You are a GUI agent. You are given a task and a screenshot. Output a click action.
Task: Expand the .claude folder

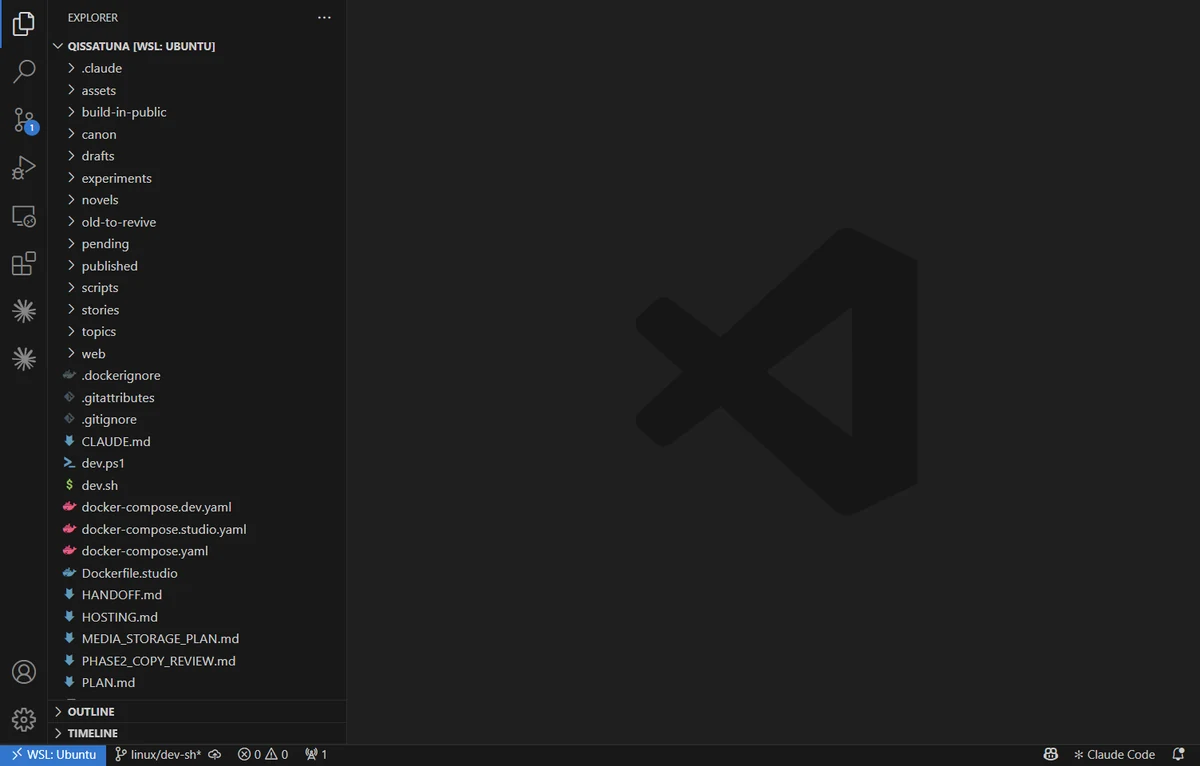[197, 68]
